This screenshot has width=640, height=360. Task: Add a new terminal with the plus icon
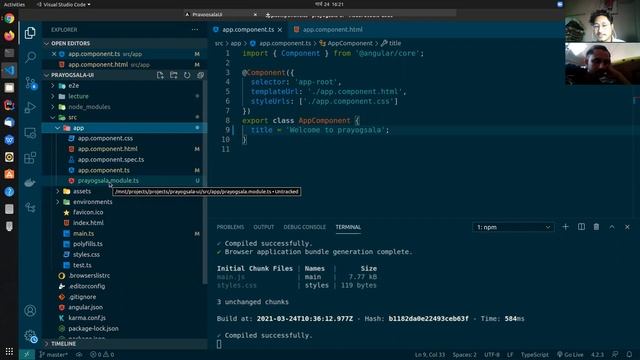pyautogui.click(x=565, y=227)
